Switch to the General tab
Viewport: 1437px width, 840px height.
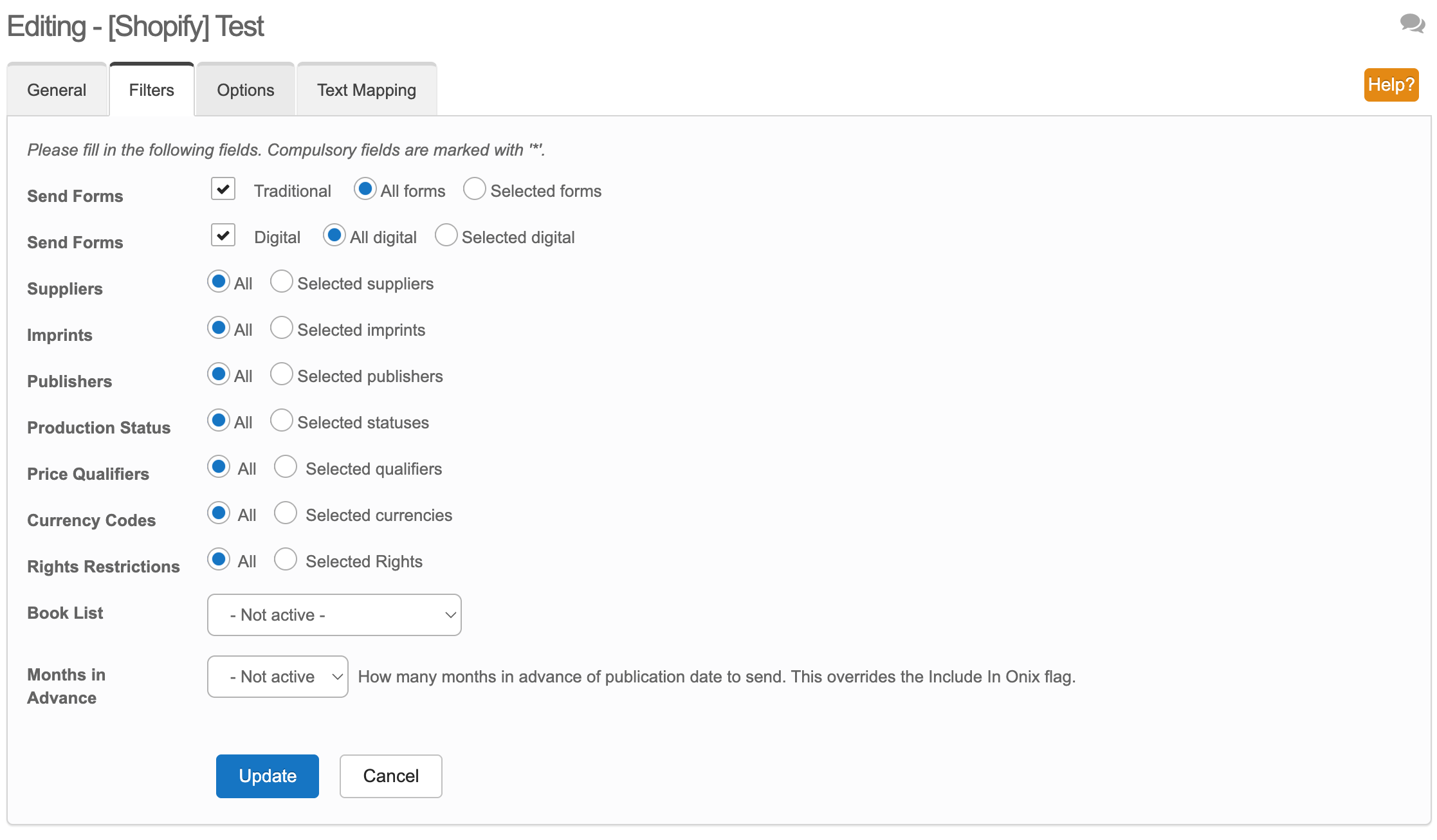pyautogui.click(x=57, y=90)
